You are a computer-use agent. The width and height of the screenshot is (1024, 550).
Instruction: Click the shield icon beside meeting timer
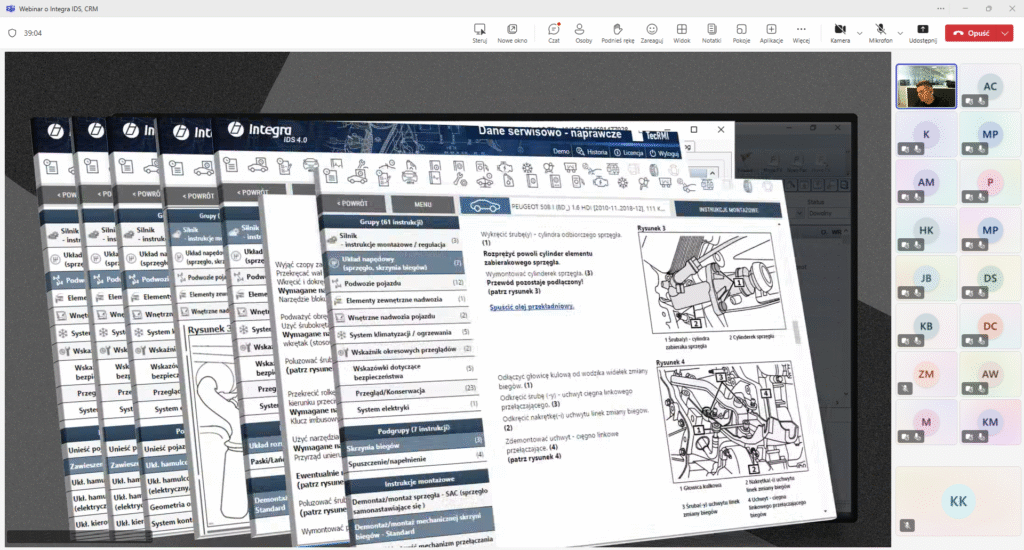(12, 33)
